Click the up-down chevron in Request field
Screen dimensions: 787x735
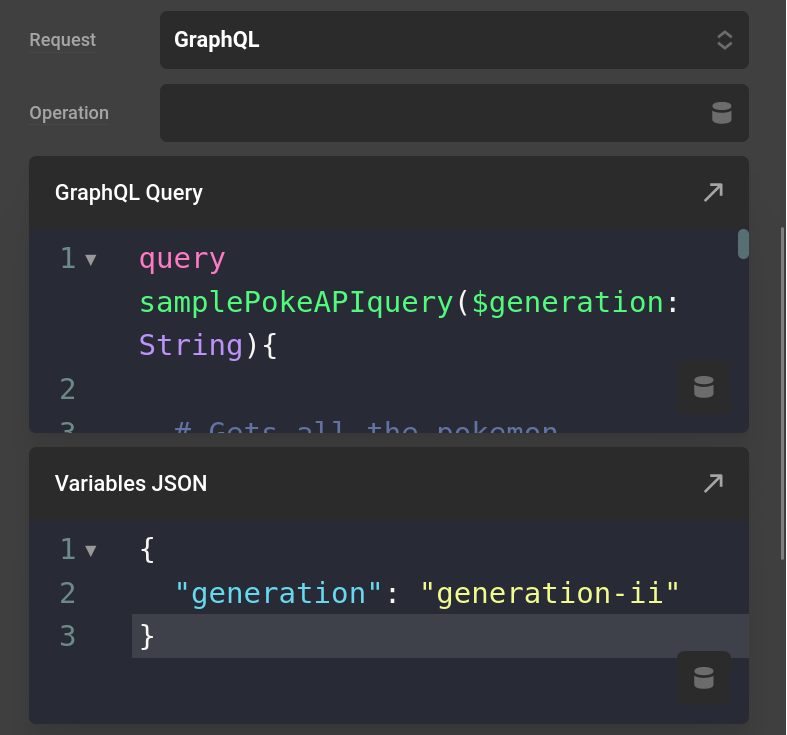pos(724,40)
